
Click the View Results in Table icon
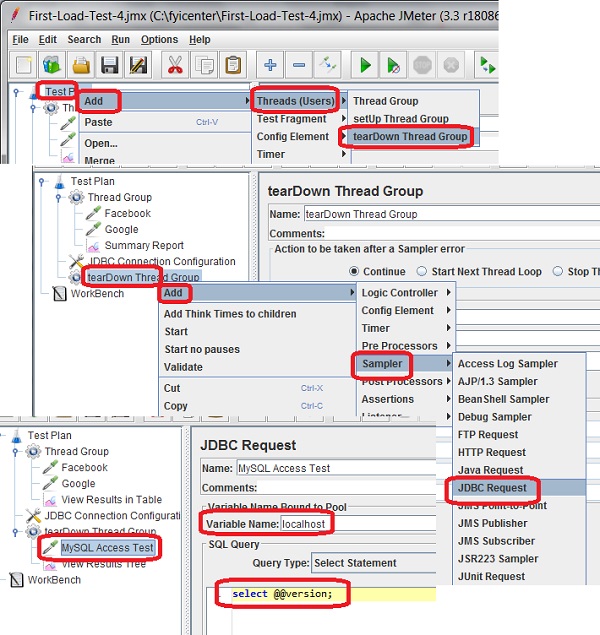[x=51, y=500]
